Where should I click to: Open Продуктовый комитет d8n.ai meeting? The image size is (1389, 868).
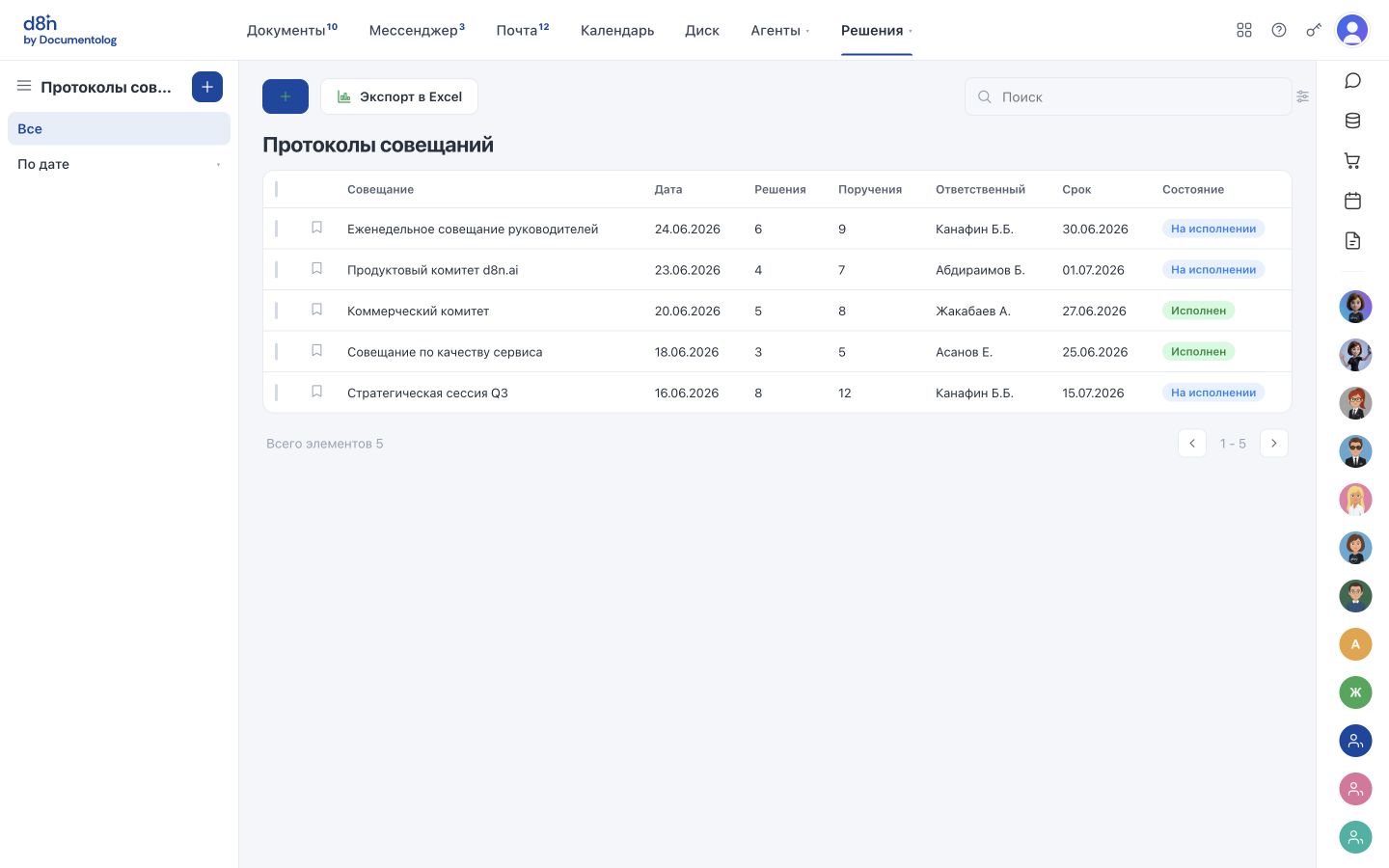coord(433,270)
